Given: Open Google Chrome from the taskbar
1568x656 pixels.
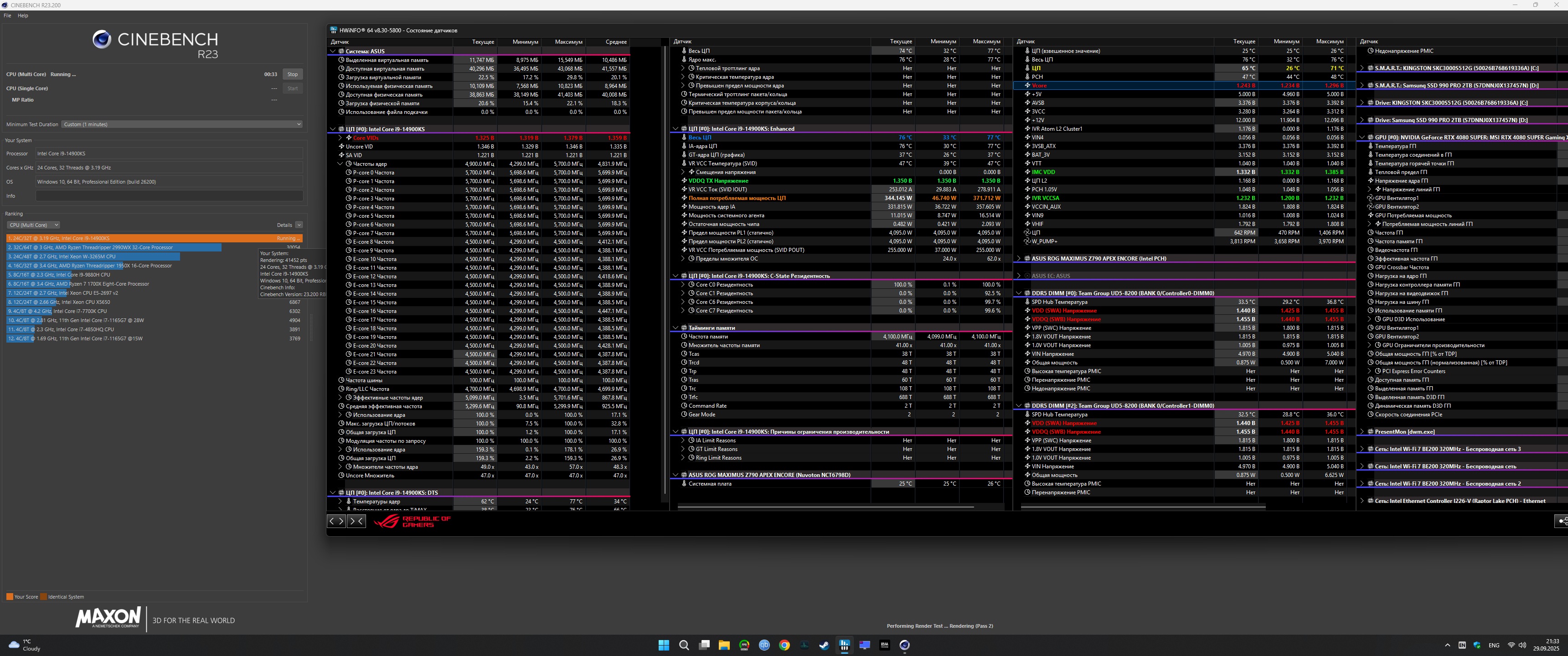Looking at the screenshot, I should [784, 645].
